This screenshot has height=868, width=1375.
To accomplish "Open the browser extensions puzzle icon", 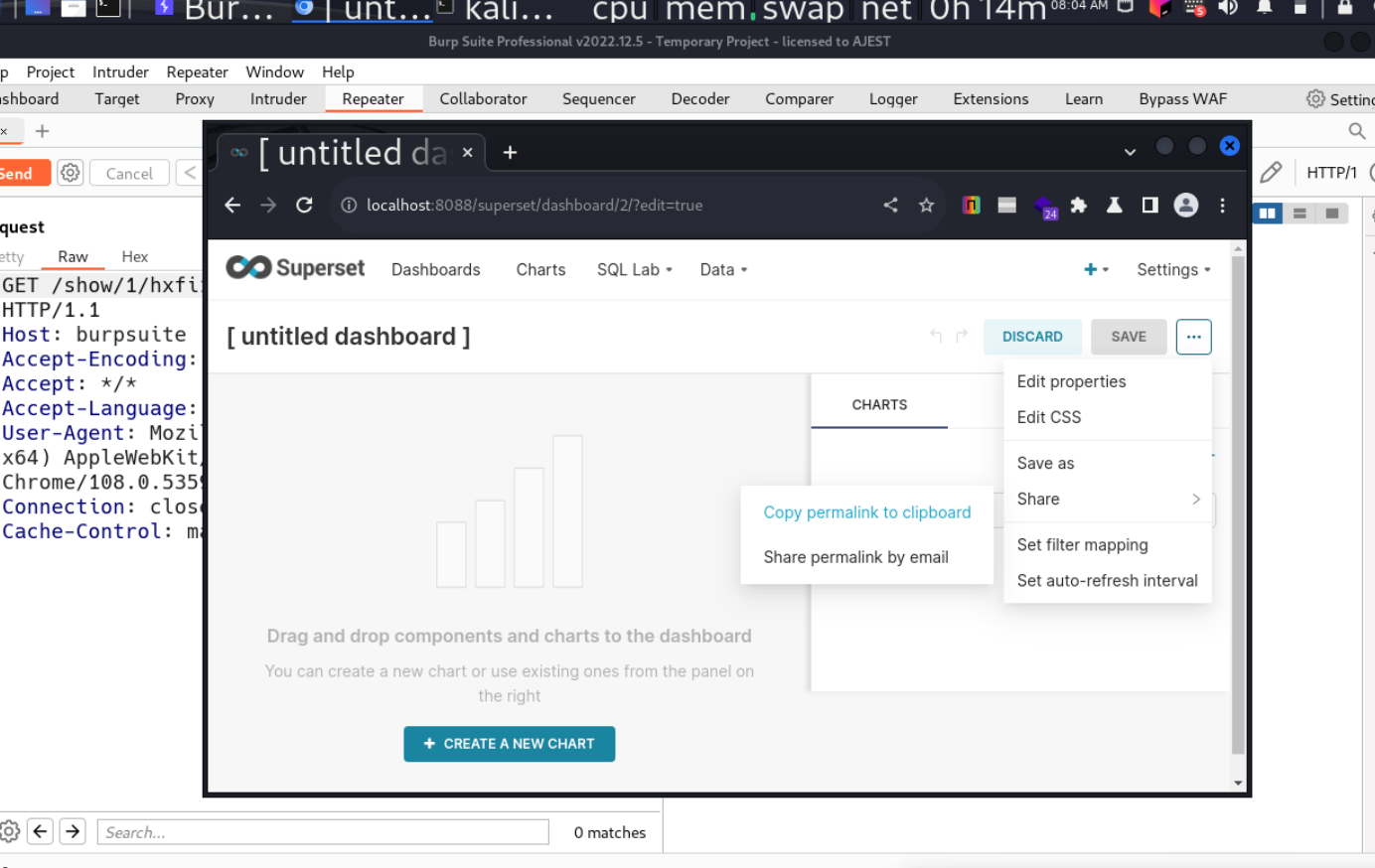I will pos(1078,205).
